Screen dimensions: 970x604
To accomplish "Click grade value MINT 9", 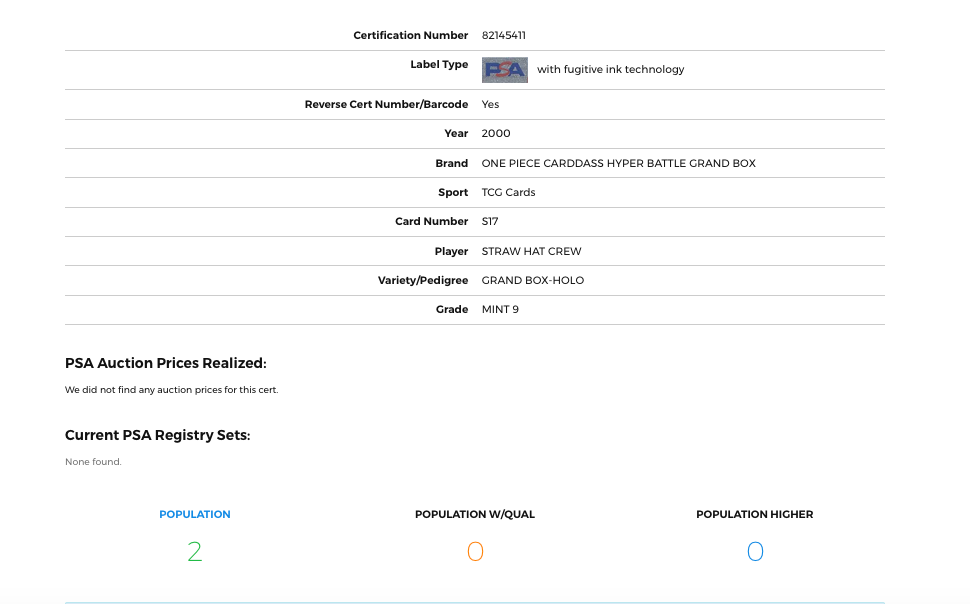I will [500, 309].
